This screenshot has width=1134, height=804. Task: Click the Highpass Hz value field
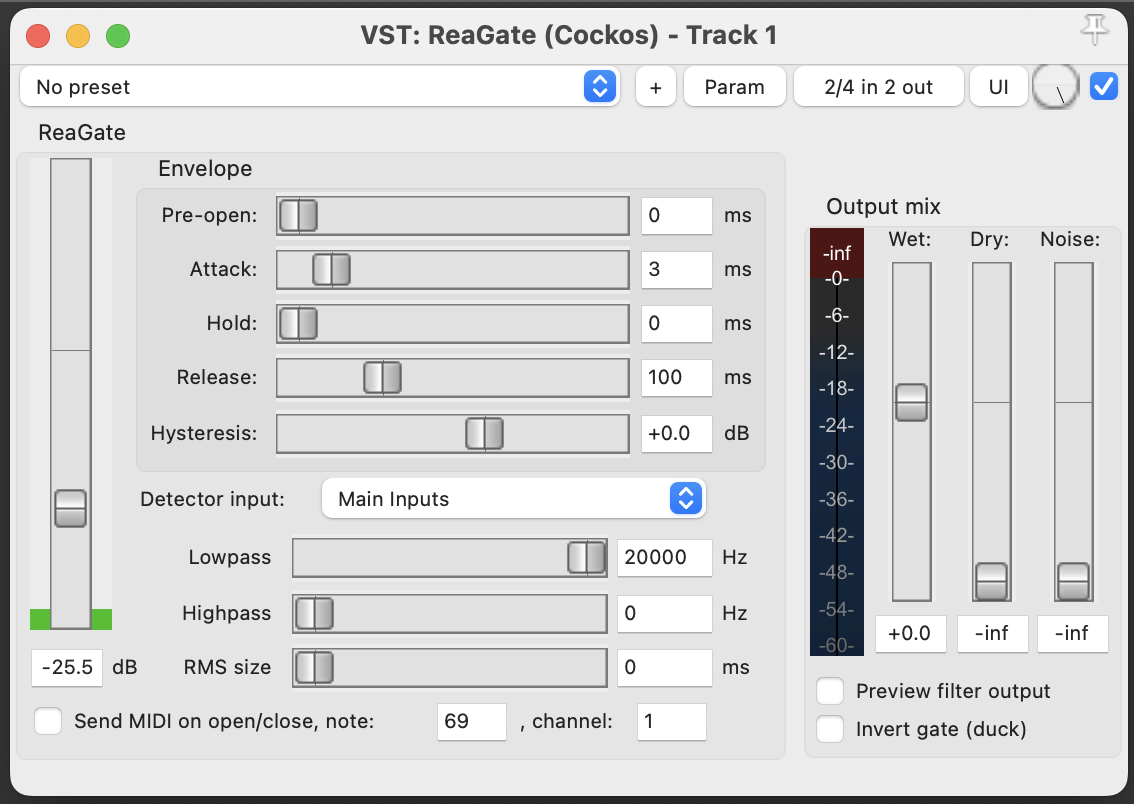point(664,614)
